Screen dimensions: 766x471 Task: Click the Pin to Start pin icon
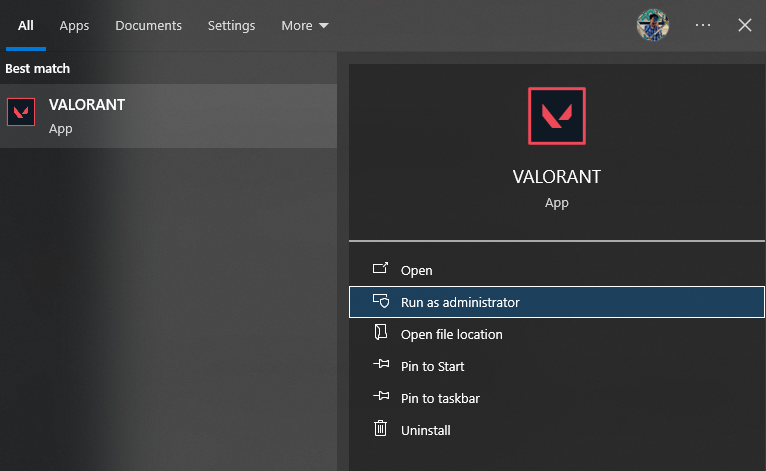[380, 366]
